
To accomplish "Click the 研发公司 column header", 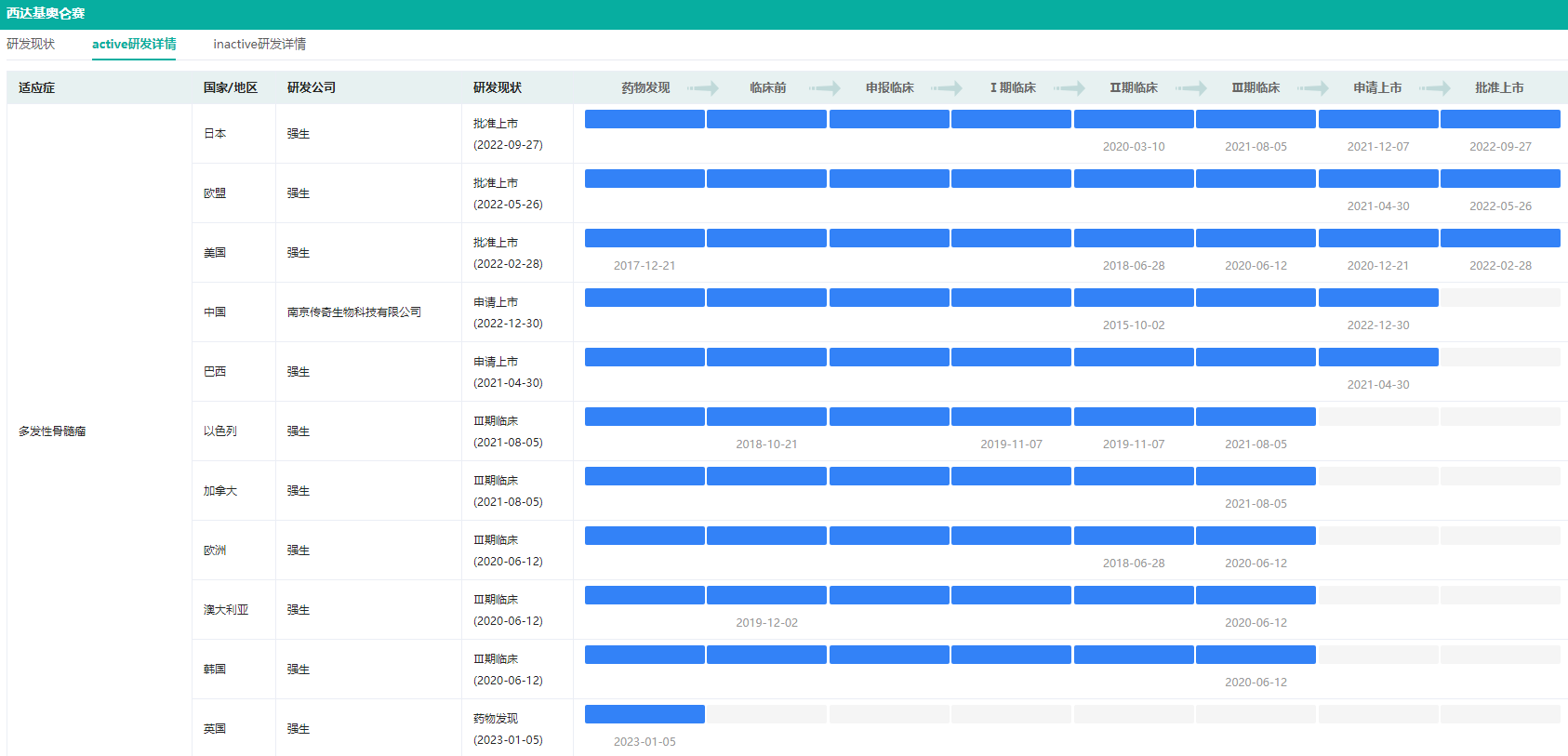I will point(312,87).
